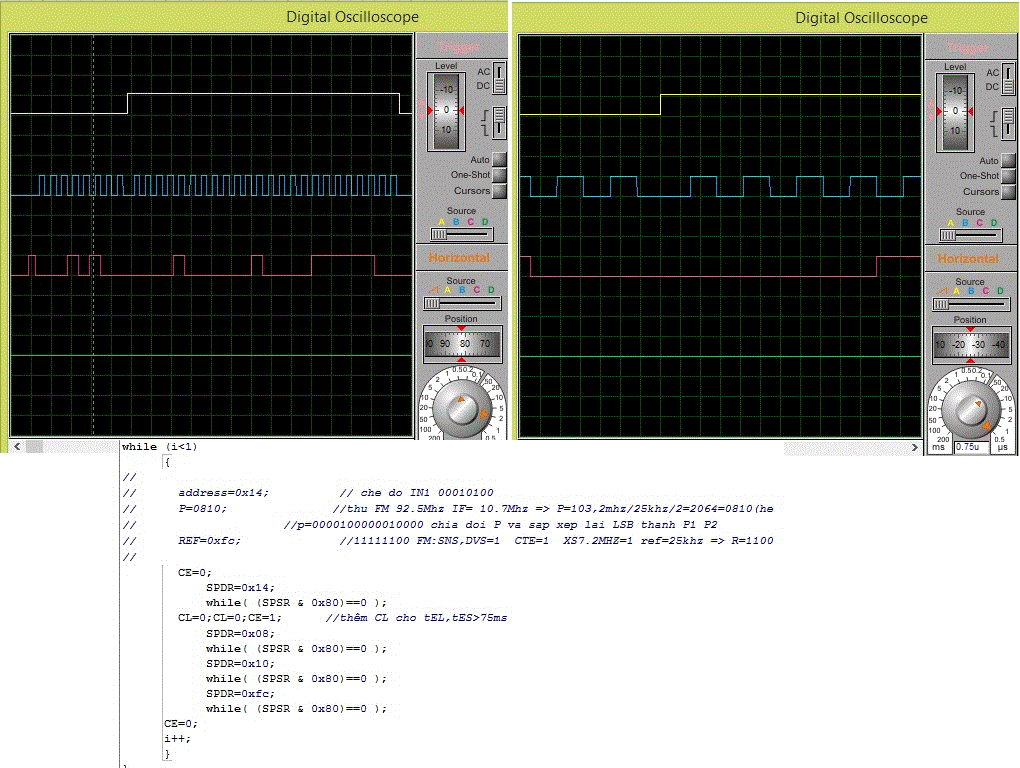Click the trigger edge switch on right scope

point(1008,123)
